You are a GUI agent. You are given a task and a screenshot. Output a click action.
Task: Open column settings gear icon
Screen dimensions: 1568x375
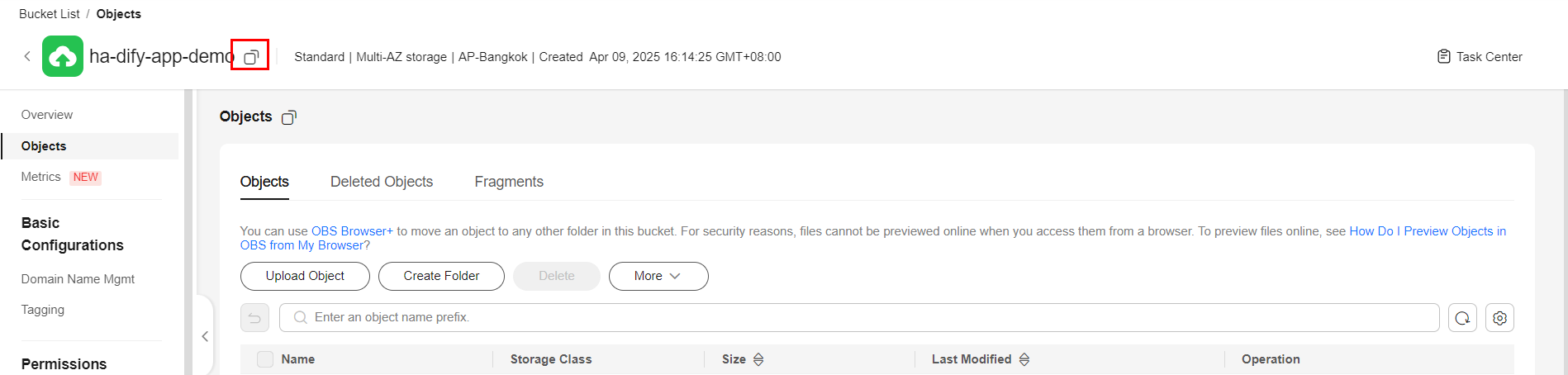[1499, 318]
